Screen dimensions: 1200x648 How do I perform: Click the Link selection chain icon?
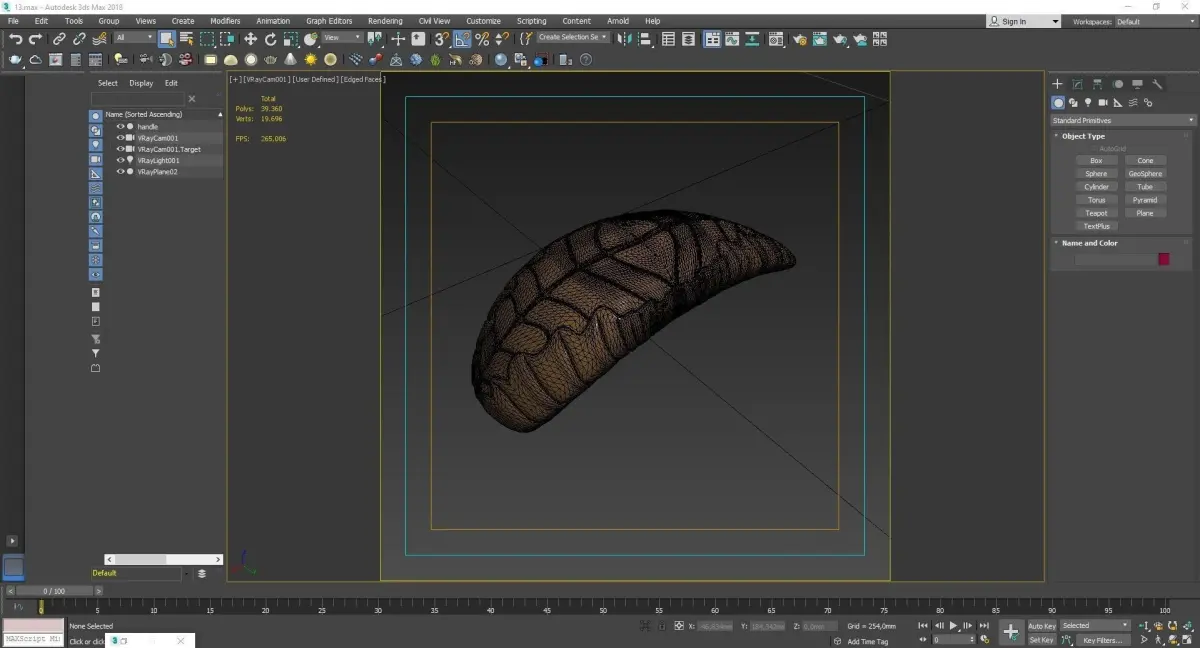pos(59,39)
